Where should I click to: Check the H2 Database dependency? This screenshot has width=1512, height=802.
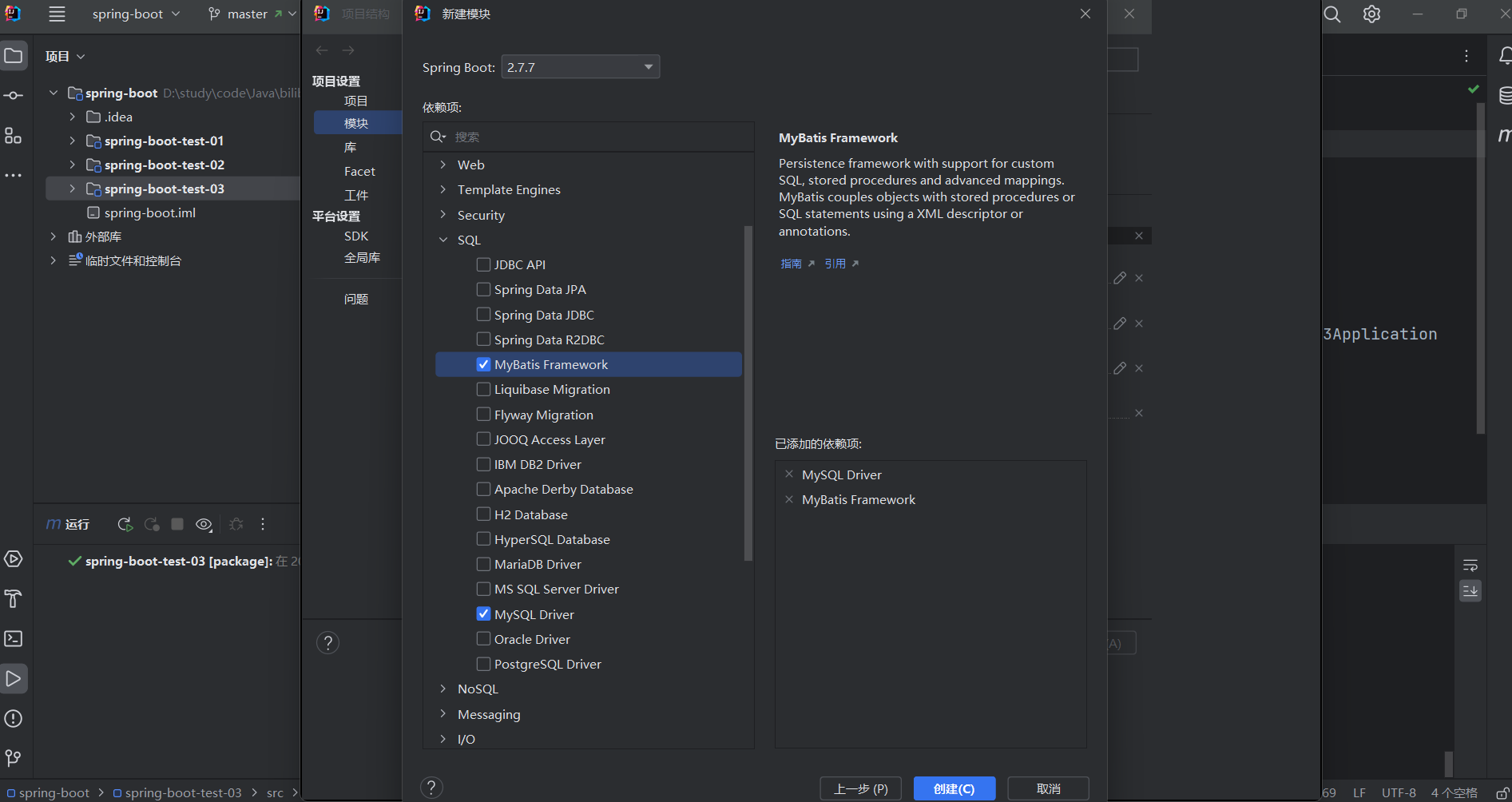pos(483,514)
